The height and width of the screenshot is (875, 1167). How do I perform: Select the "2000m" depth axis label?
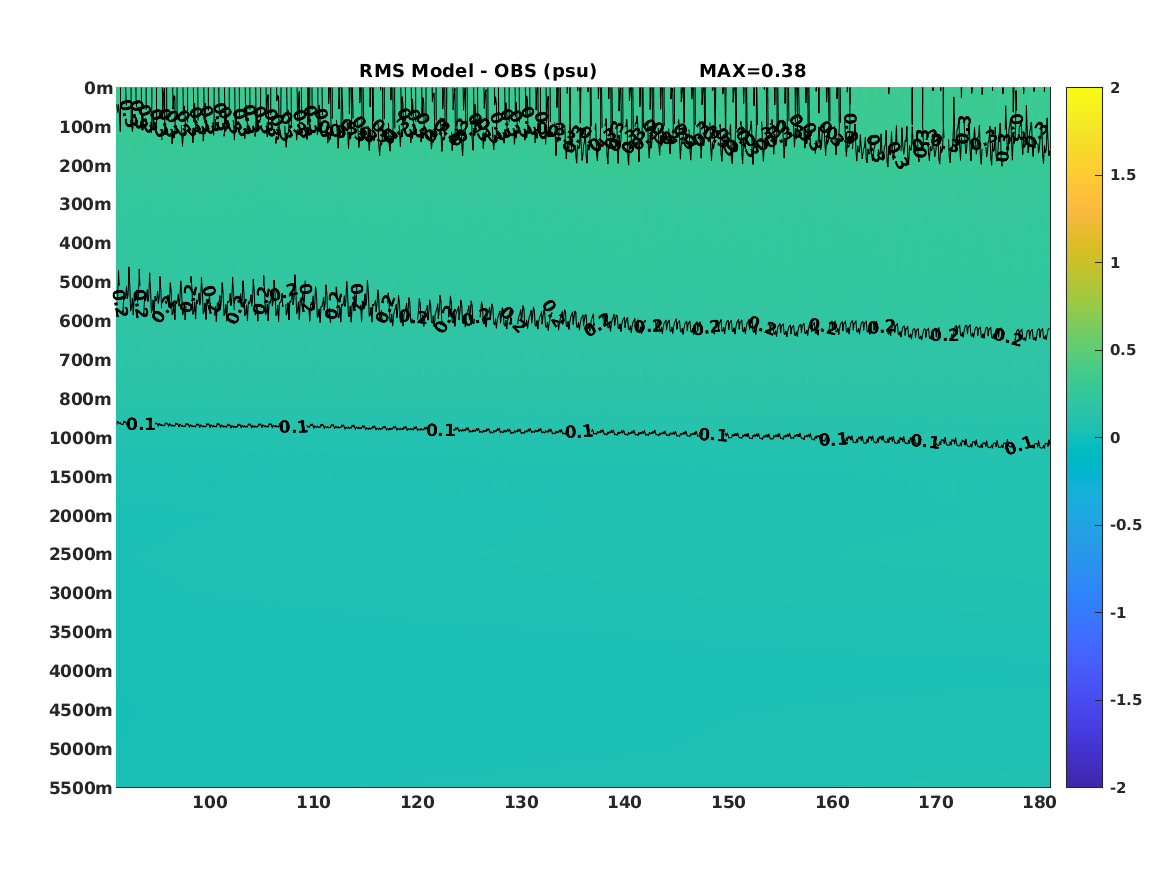coord(81,516)
